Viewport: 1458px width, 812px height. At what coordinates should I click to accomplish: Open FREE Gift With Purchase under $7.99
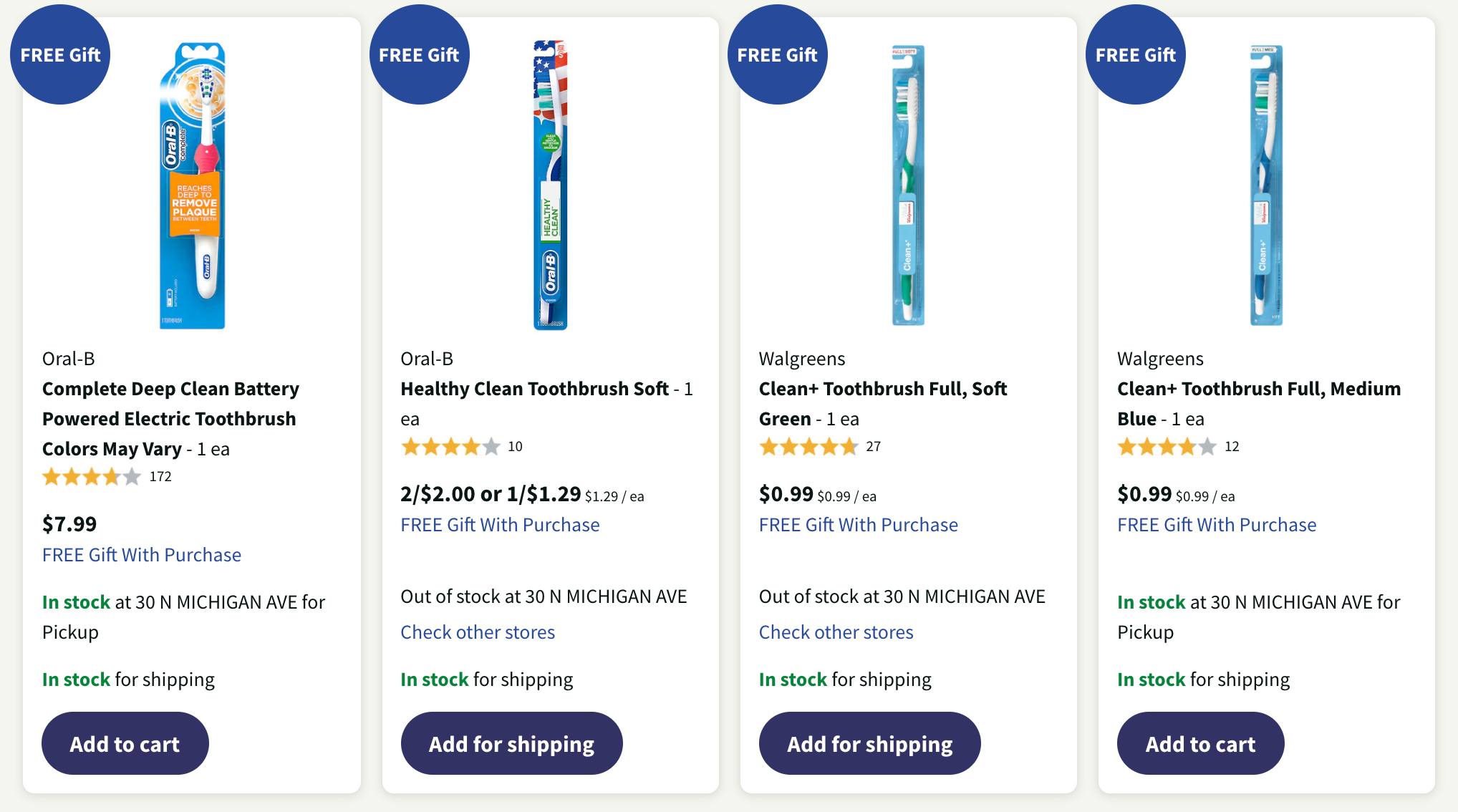pyautogui.click(x=142, y=555)
